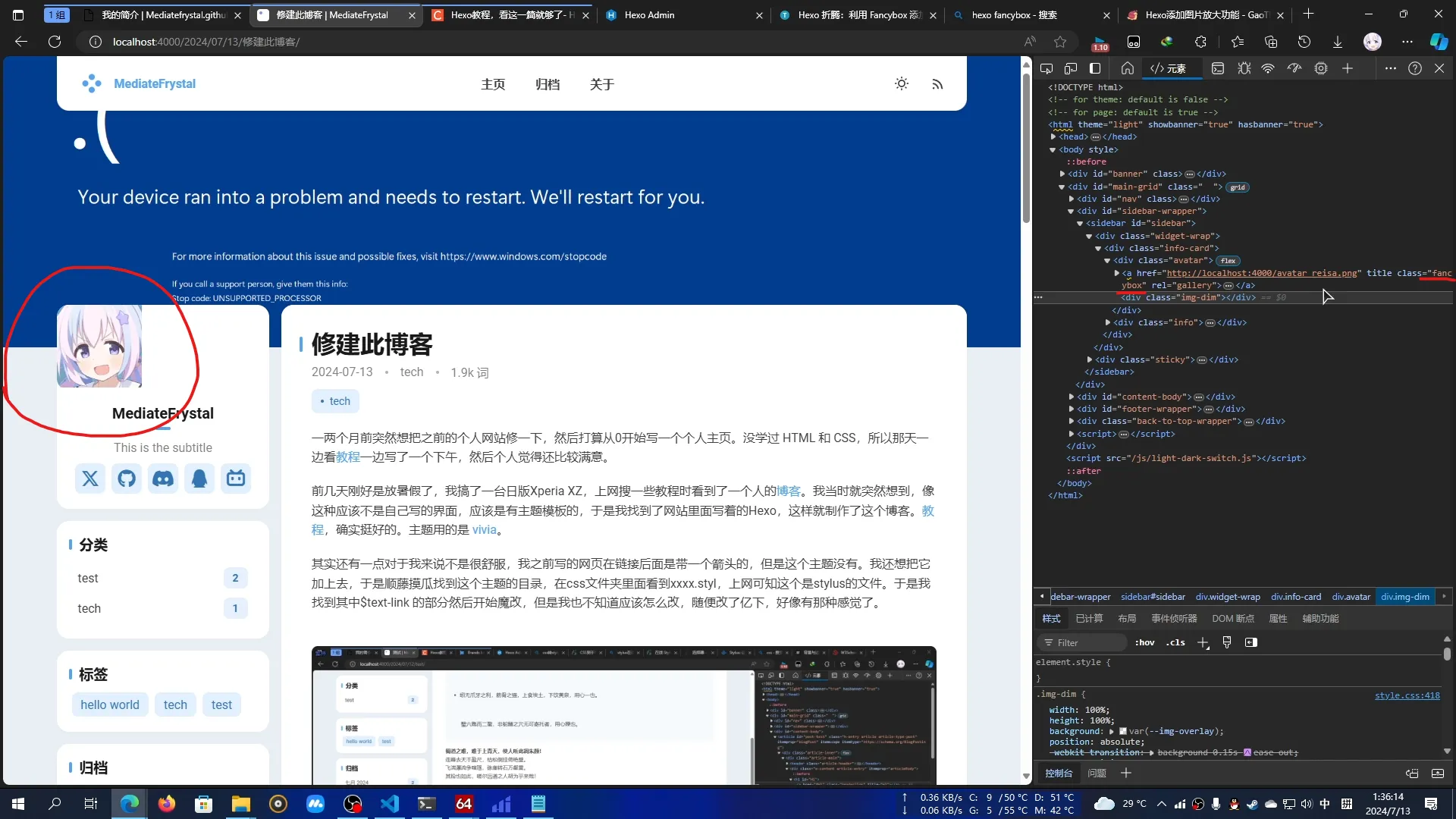The image size is (1456, 819).
Task: Expand the background property arrow in styles
Action: 1112,731
